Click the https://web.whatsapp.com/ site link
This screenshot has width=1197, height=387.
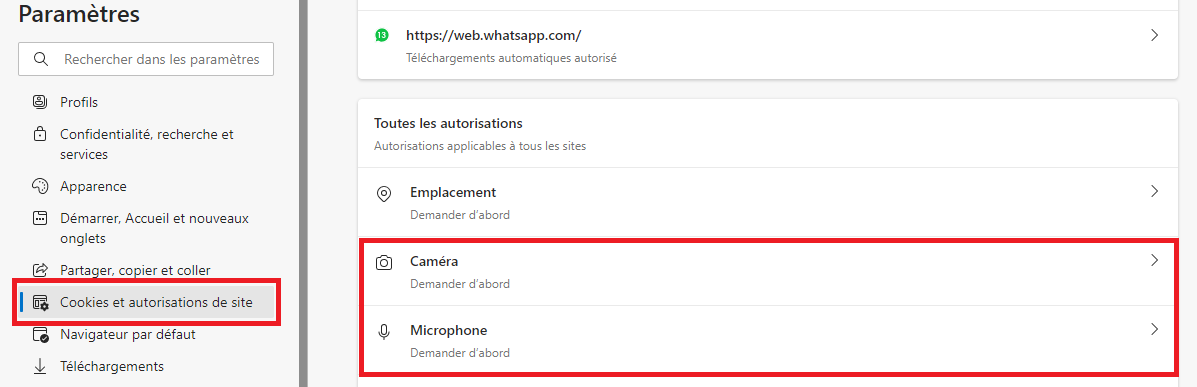(x=494, y=35)
